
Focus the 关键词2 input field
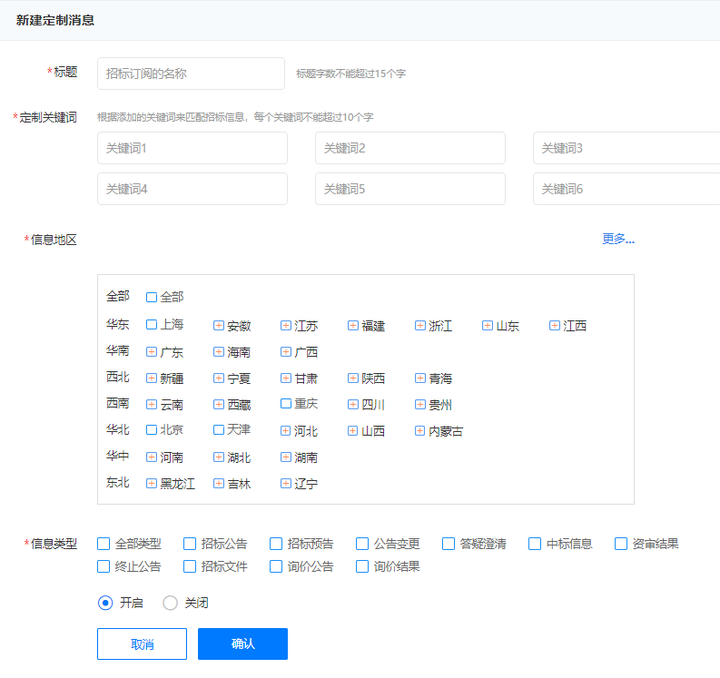point(410,148)
